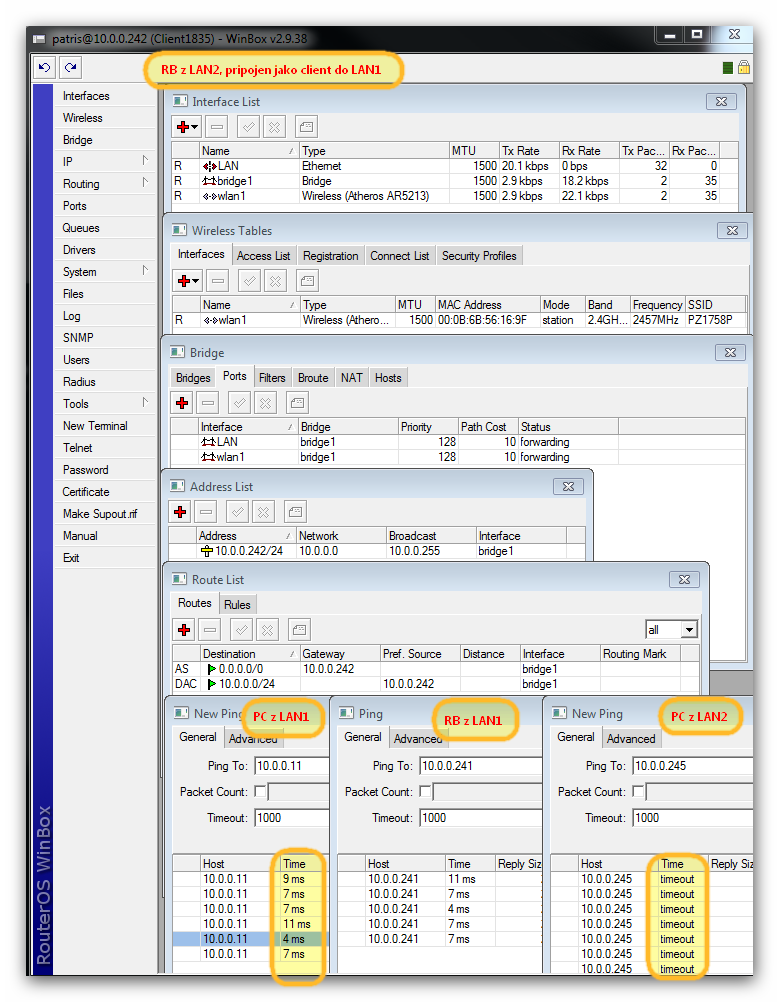Click the minus remove button in Route List
This screenshot has height=1002, width=779.
click(210, 629)
